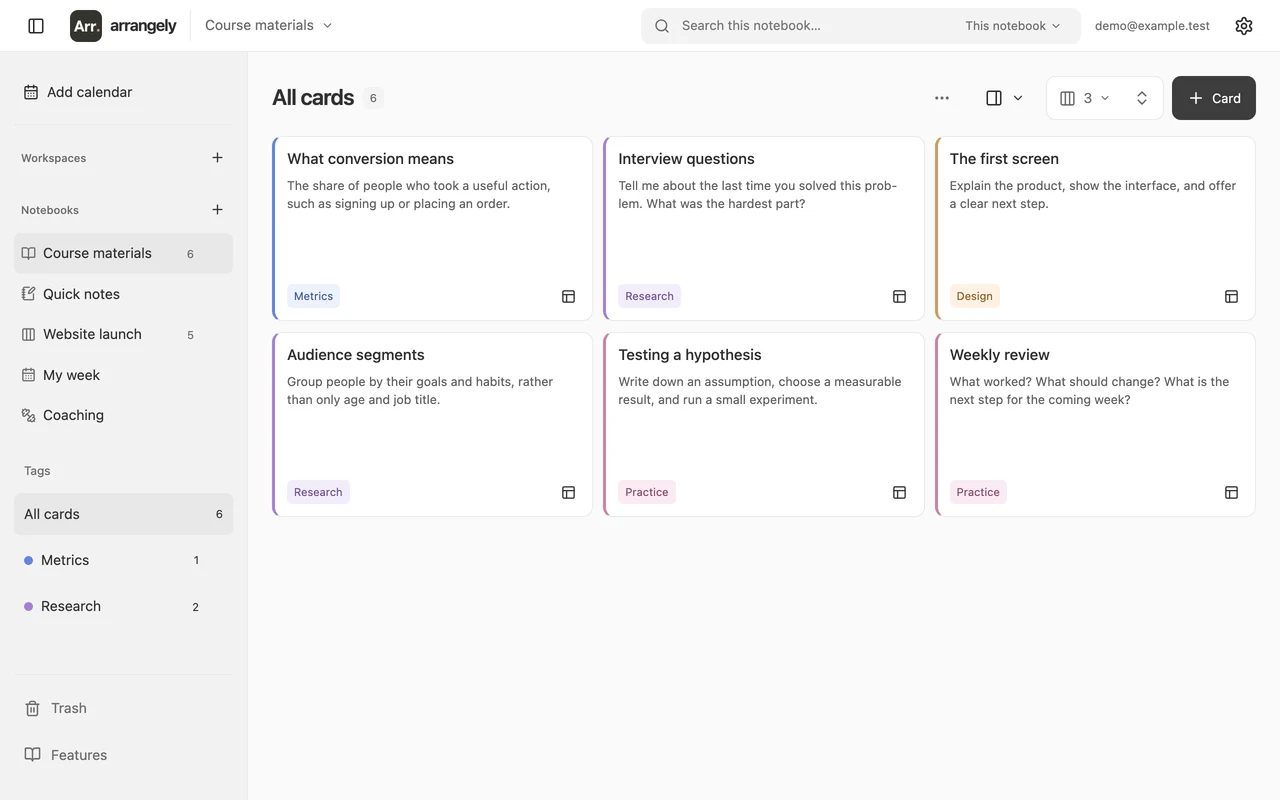Open the This notebook search scope dropdown
Screen dimensions: 1280x800
click(x=1012, y=26)
